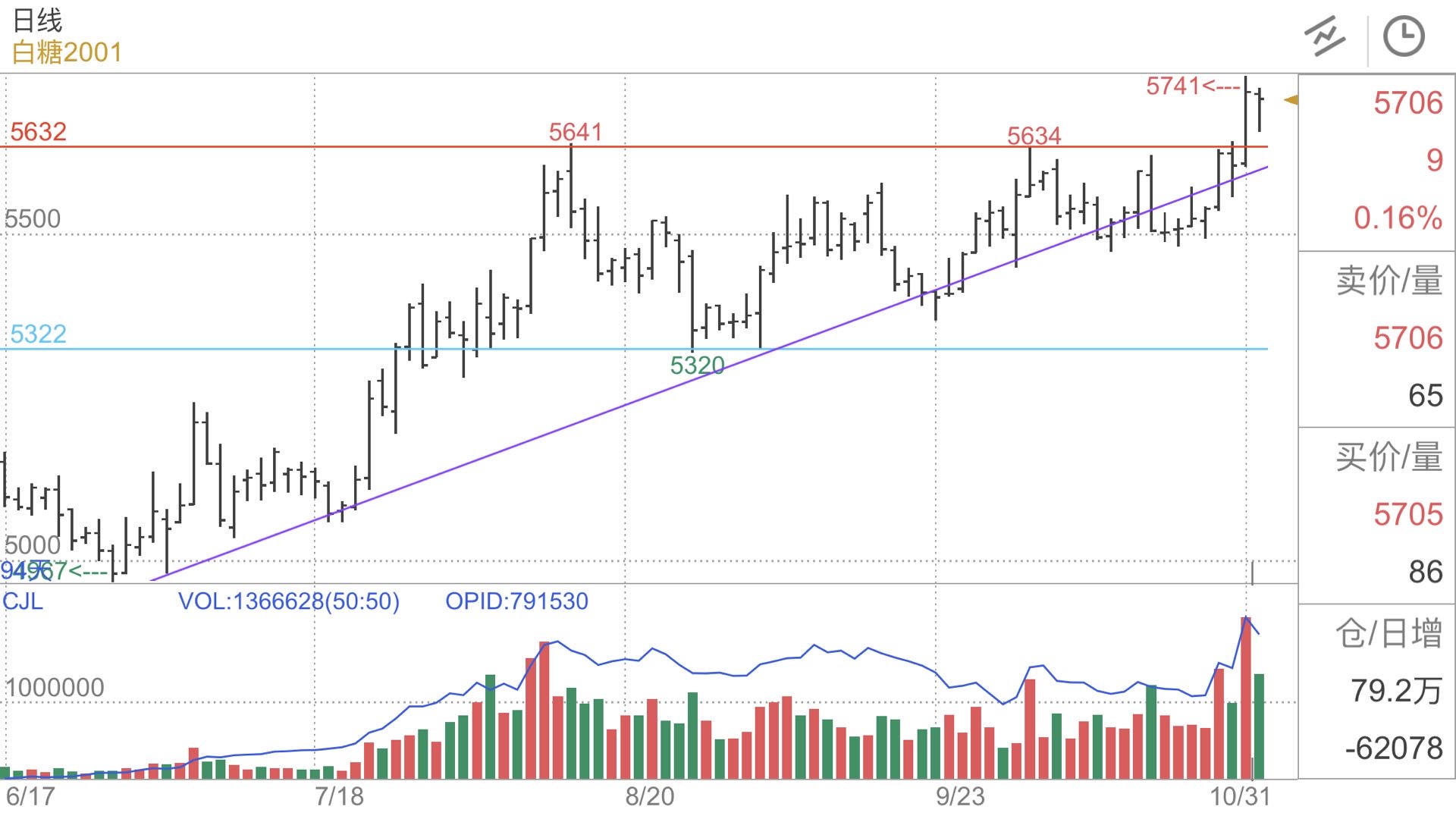The width and height of the screenshot is (1456, 819).
Task: Open the 日线 period selector
Action: click(38, 20)
